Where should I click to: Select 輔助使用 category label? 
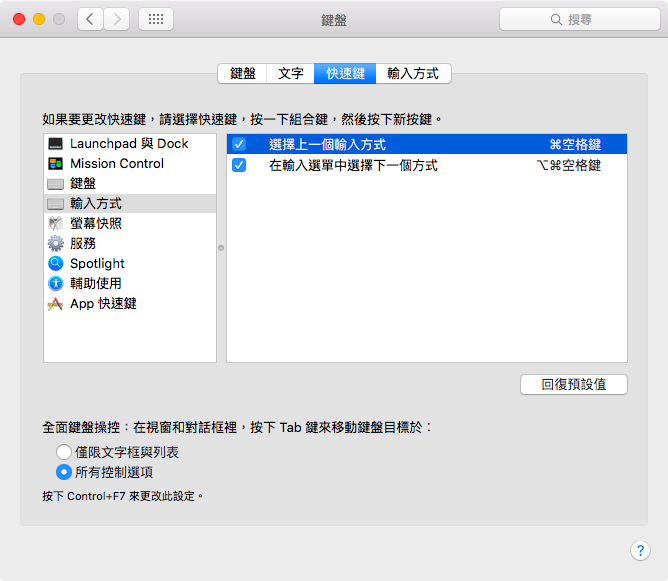pos(96,283)
